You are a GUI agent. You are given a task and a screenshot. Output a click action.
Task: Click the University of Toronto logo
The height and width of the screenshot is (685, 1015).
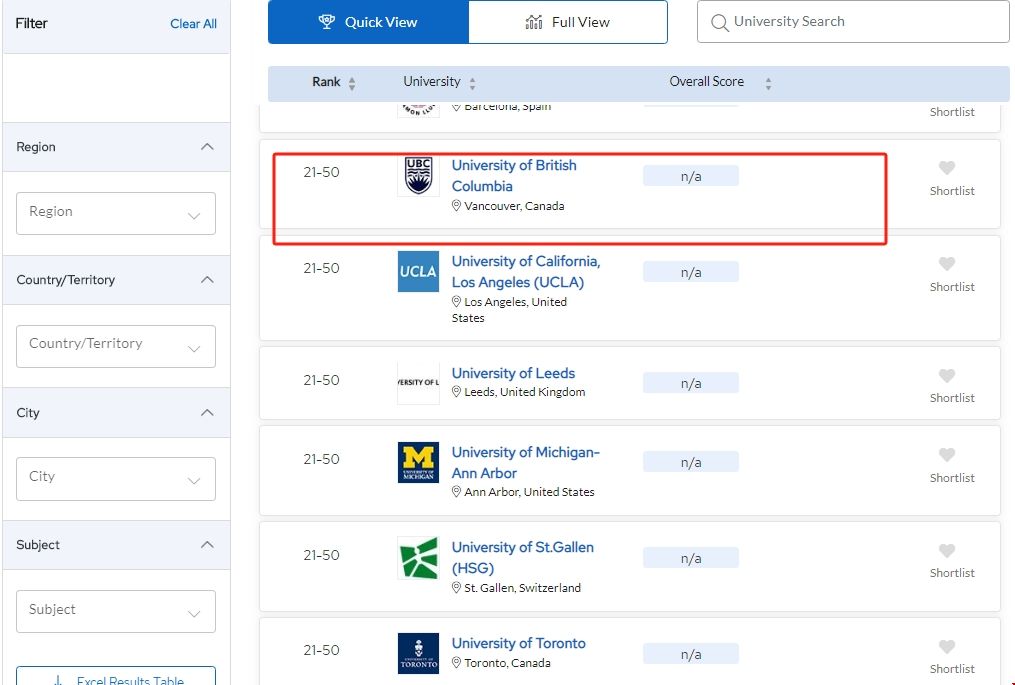tap(418, 653)
